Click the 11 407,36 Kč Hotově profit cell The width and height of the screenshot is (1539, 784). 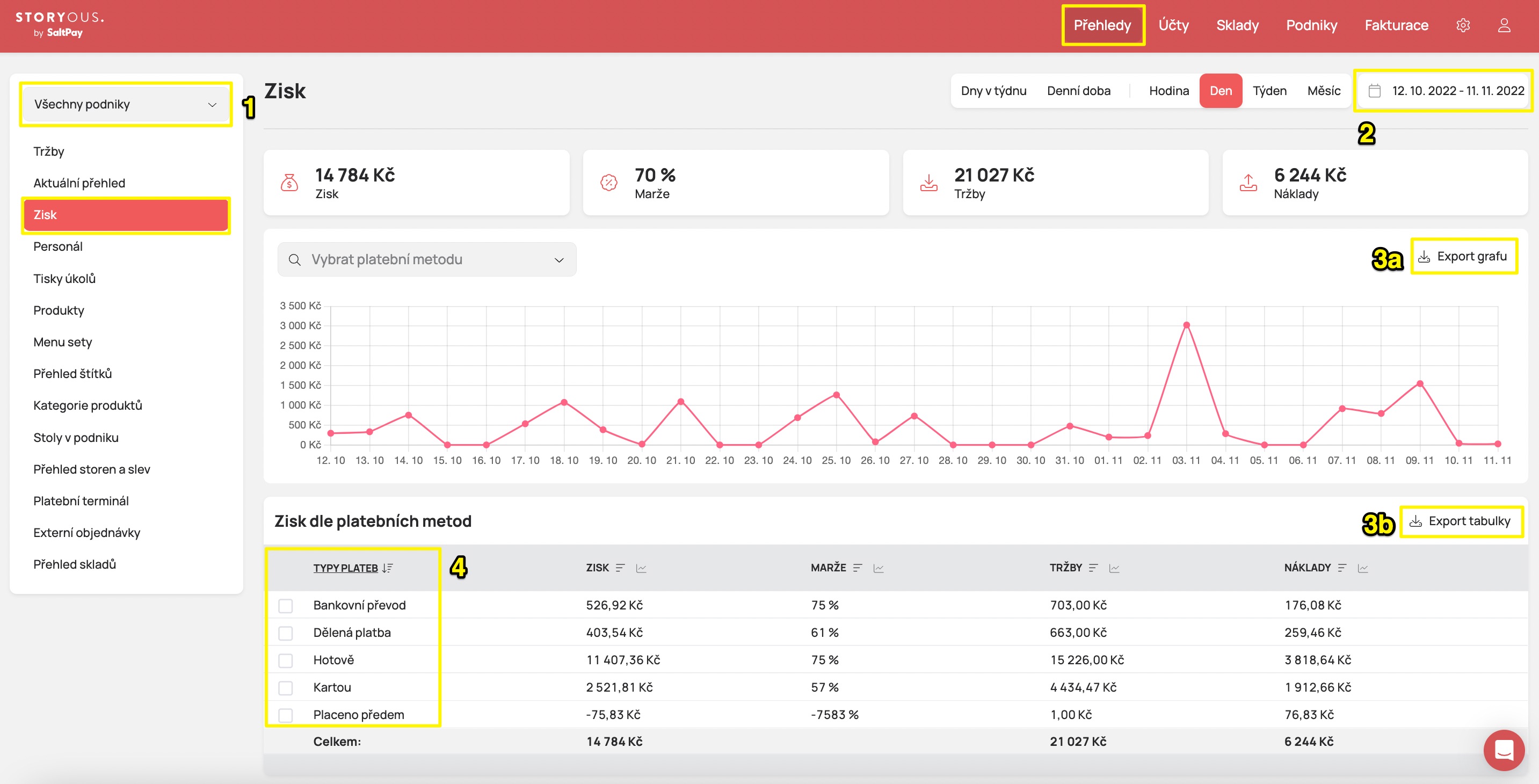point(623,660)
